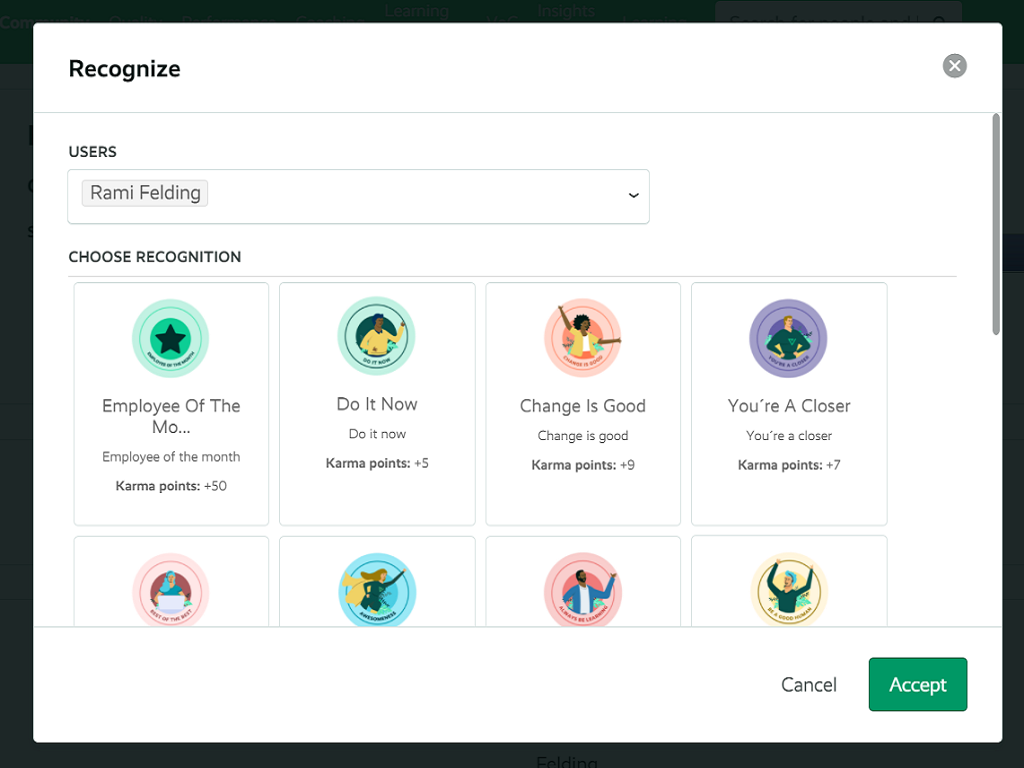
Task: Pick the Always Be Learning badge
Action: pyautogui.click(x=583, y=592)
